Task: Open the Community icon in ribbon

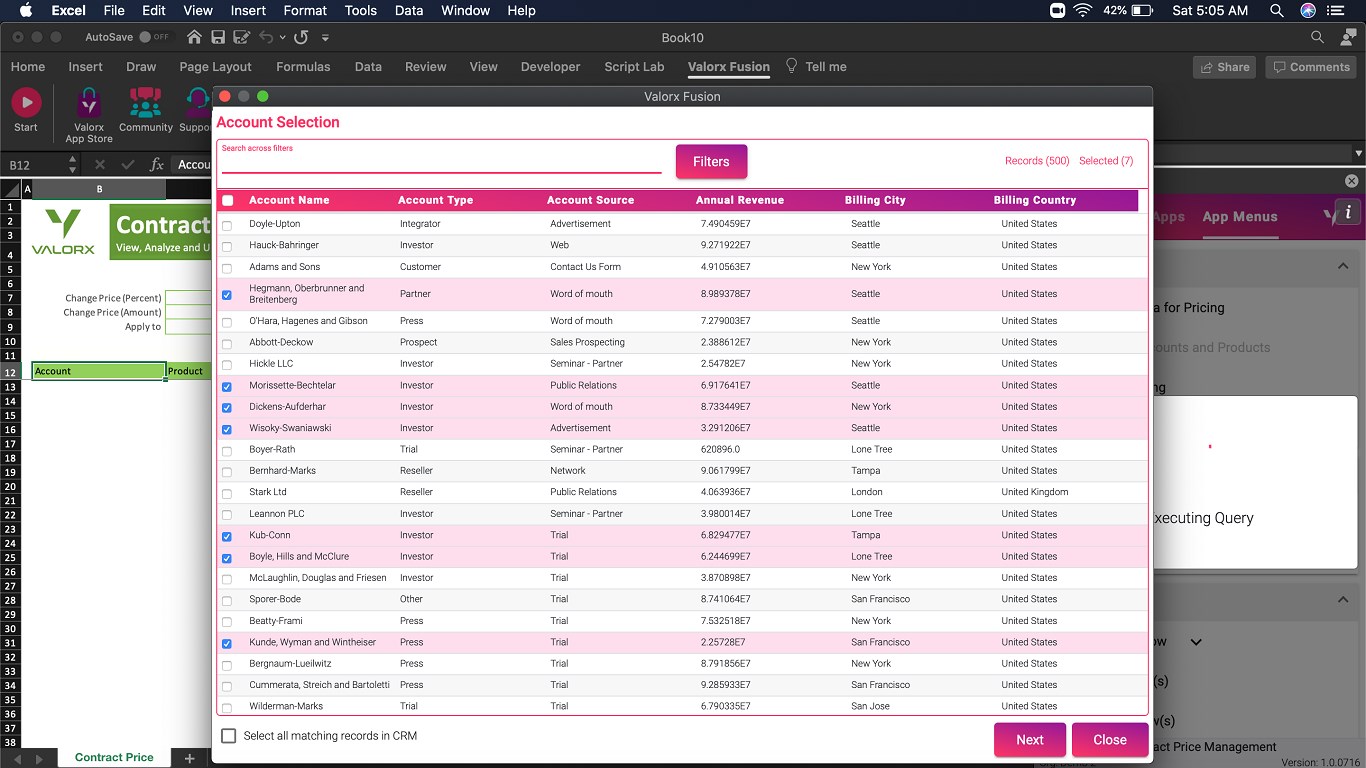Action: [x=146, y=103]
